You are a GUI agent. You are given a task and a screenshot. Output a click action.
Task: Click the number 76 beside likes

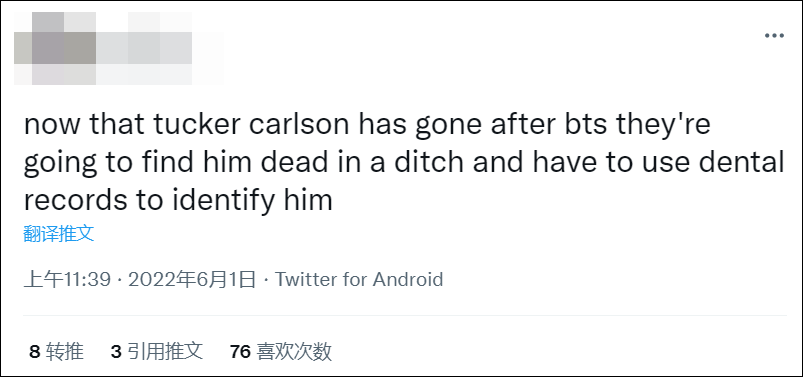point(240,352)
